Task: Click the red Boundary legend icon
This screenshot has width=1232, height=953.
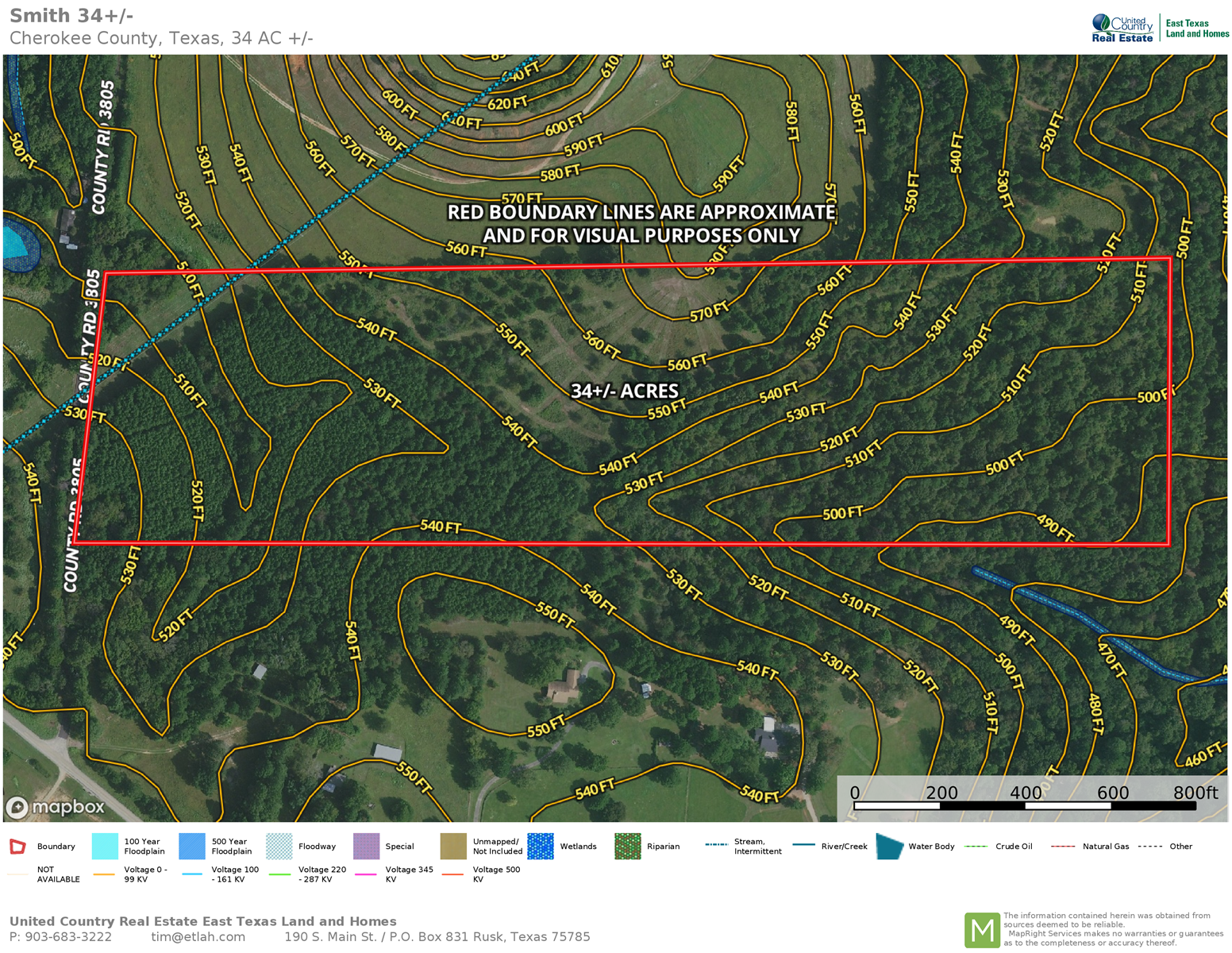Action: pyautogui.click(x=17, y=847)
